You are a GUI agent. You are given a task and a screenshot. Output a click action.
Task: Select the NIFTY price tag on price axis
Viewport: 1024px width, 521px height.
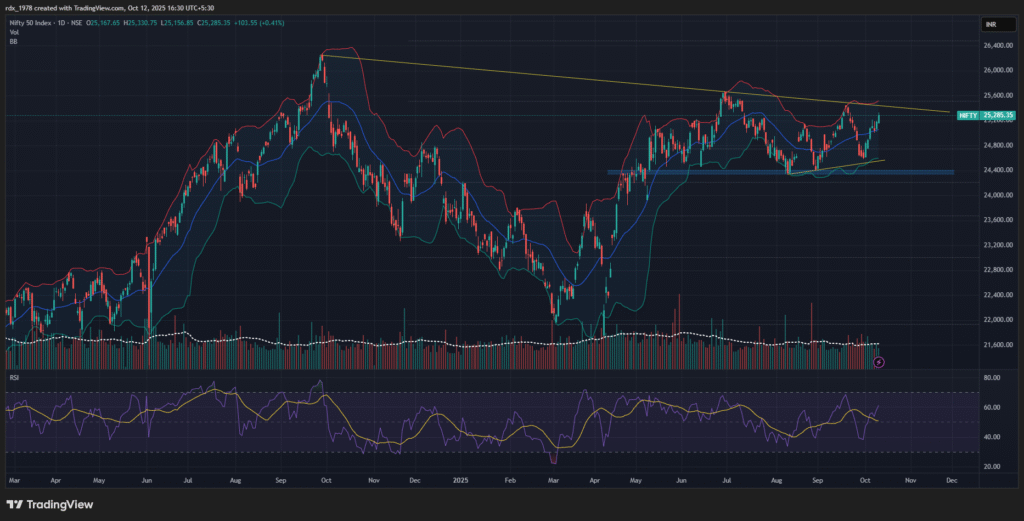[x=967, y=116]
